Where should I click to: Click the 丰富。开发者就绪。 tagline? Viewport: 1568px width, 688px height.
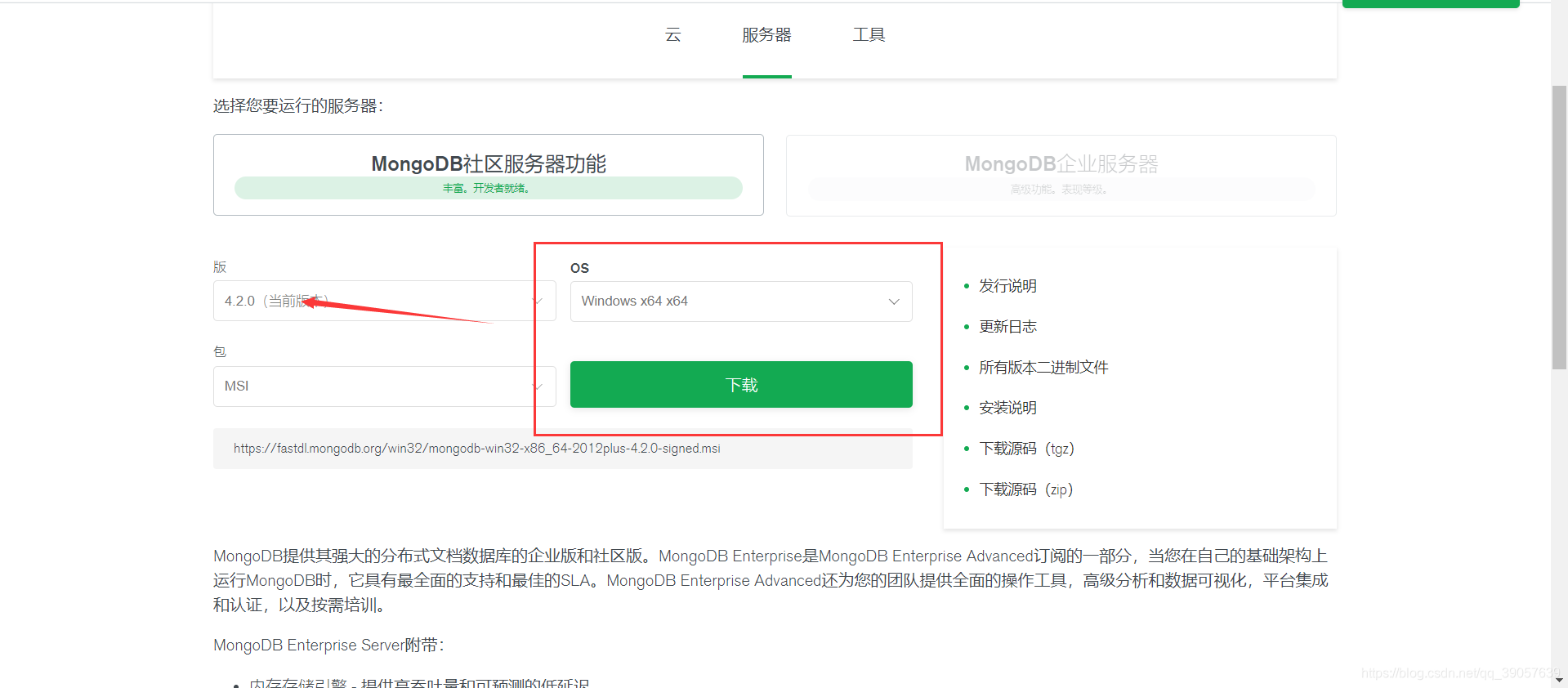click(487, 189)
